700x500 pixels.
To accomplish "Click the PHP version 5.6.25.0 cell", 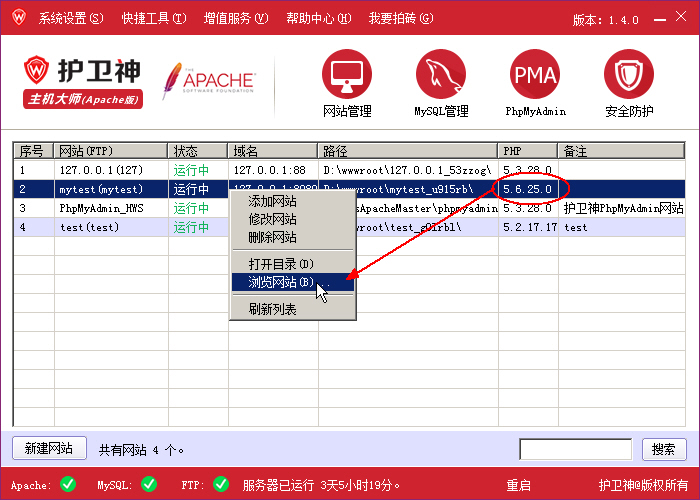I will (x=527, y=189).
